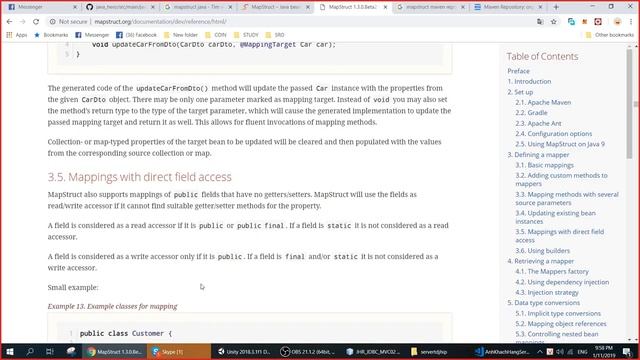
Task: Close the MapStruct 1.3.0.Beta2 tab
Action: pyautogui.click(x=385, y=7)
